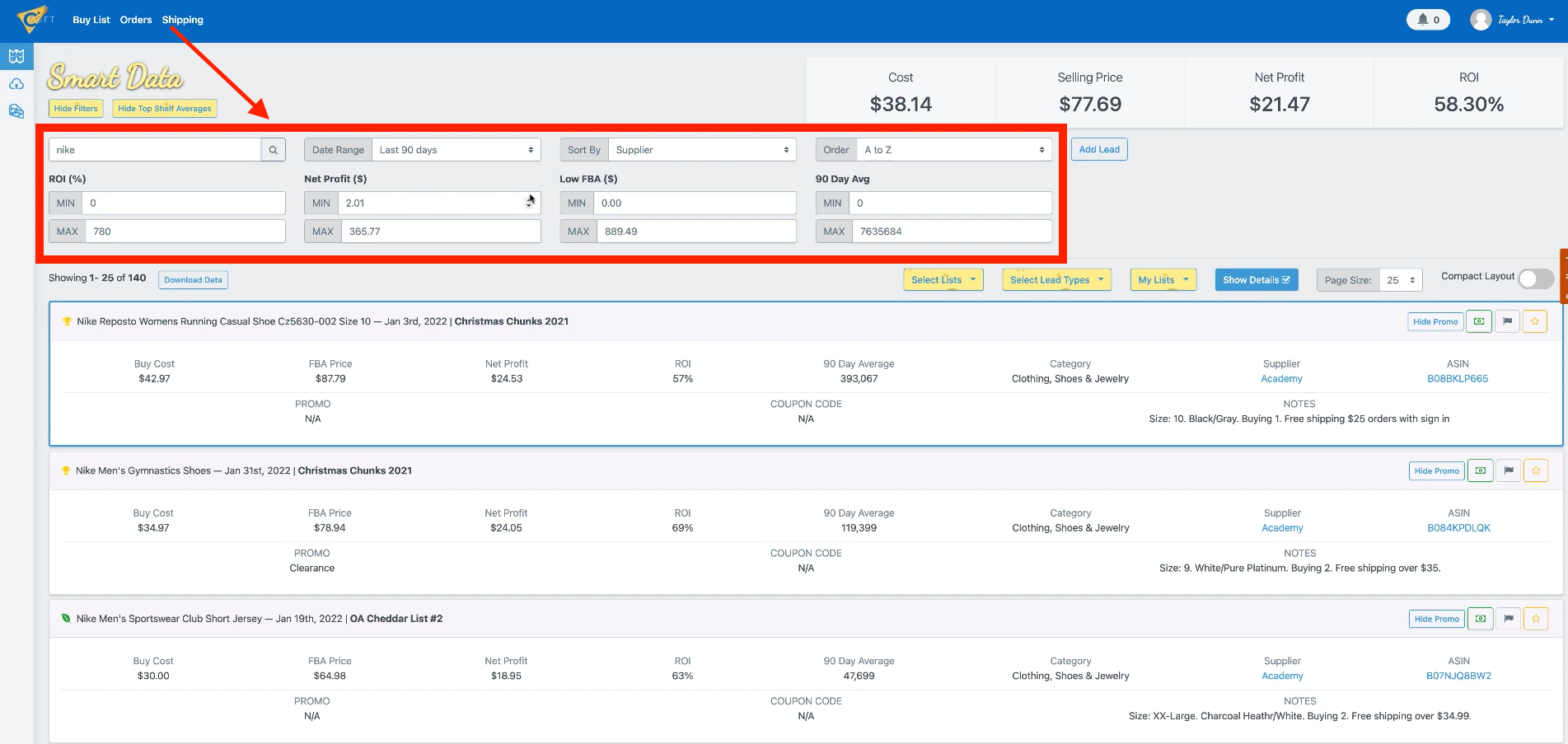Open the Sort By Supplier dropdown
1568x744 pixels.
pyautogui.click(x=703, y=150)
